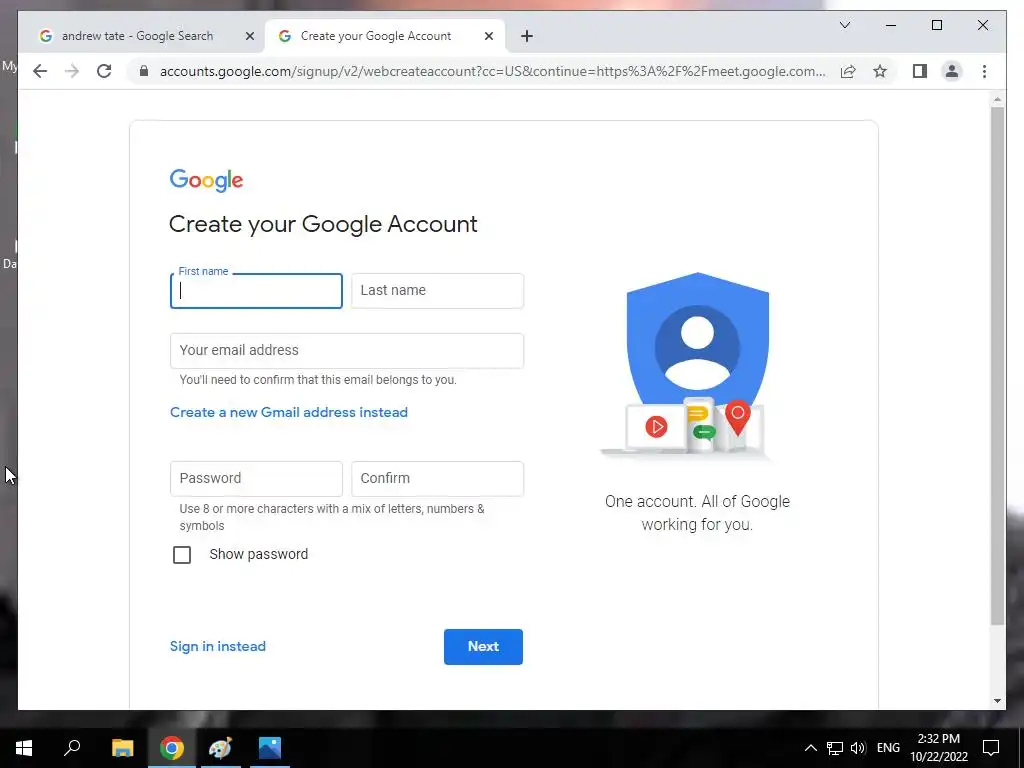Click 'You'll need to confirm' hint text
This screenshot has width=1024, height=768.
318,379
